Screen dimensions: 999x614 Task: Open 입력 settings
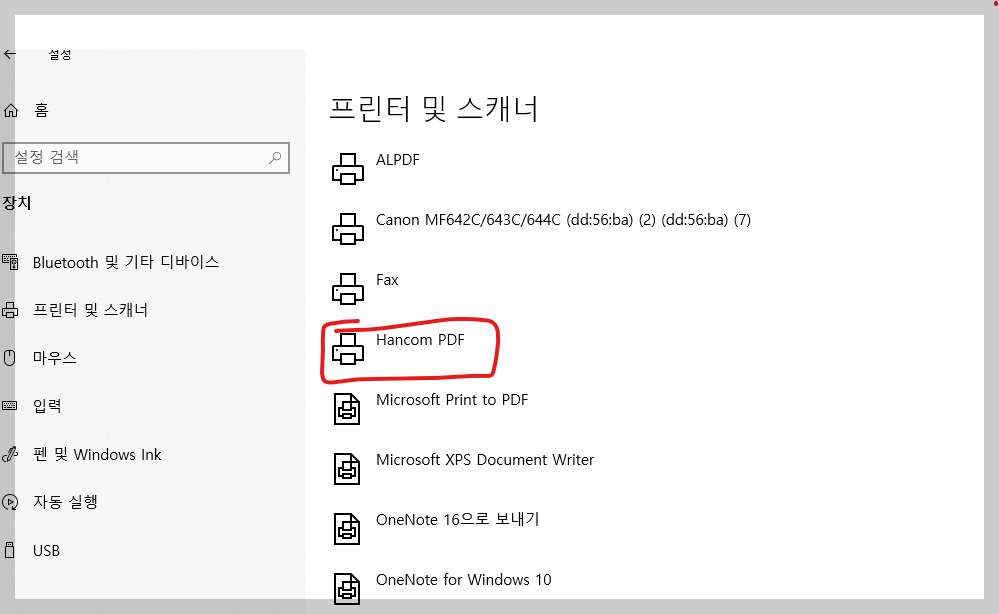click(x=47, y=406)
